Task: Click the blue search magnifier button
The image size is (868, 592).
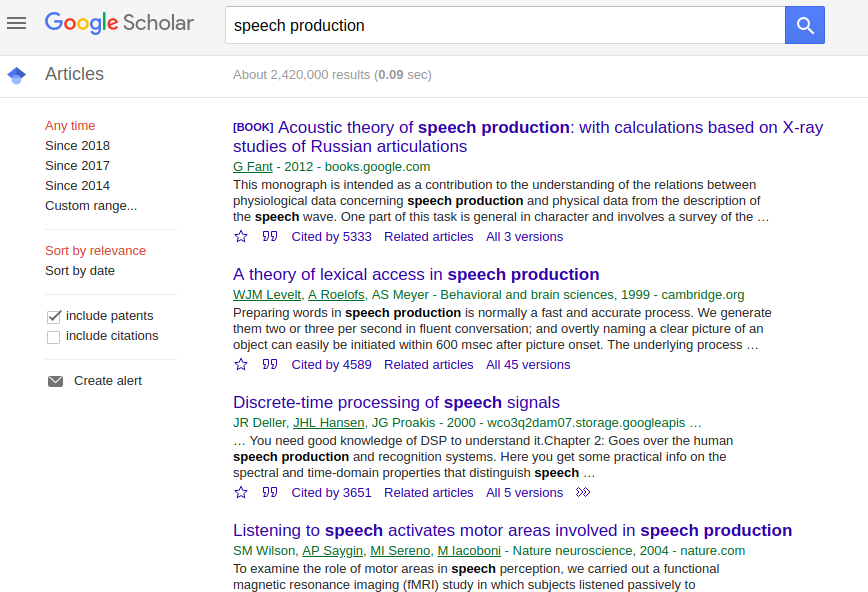Action: pos(804,25)
